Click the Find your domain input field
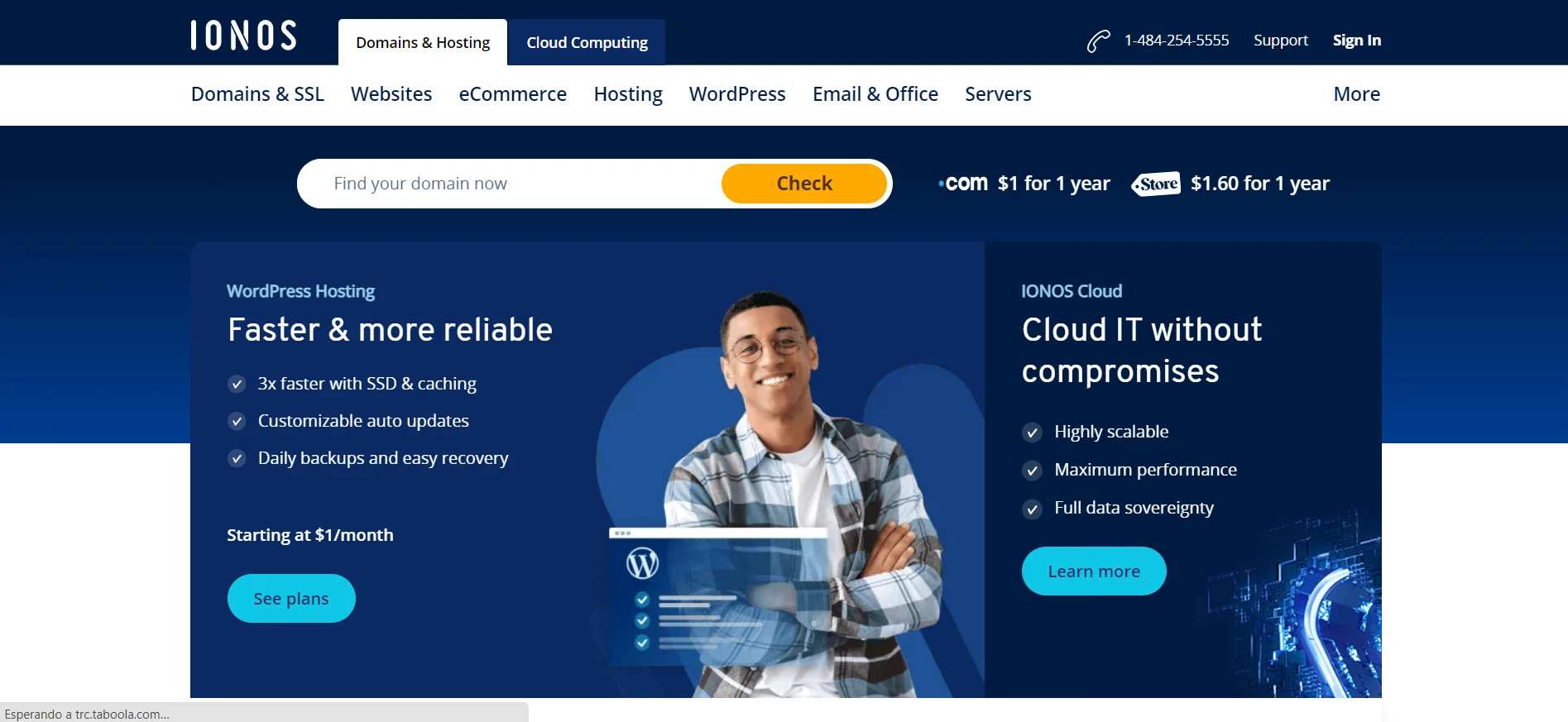1568x722 pixels. pos(509,184)
